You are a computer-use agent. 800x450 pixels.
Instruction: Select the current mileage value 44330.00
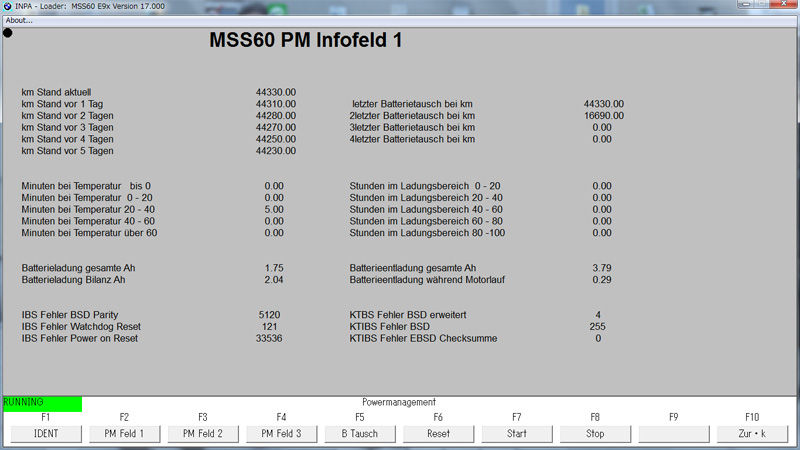(x=276, y=92)
